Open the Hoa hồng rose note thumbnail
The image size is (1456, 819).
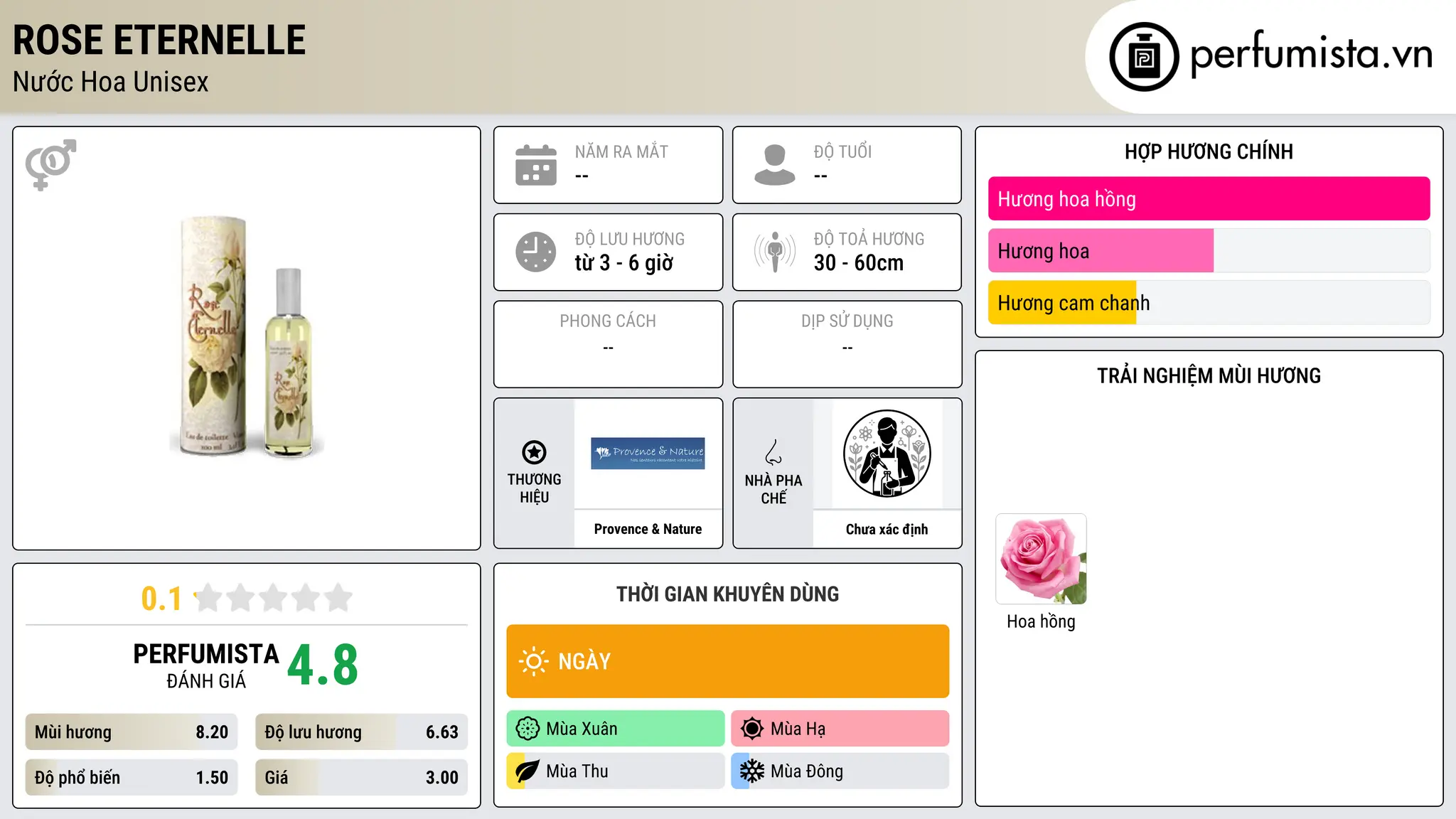pyautogui.click(x=1041, y=559)
